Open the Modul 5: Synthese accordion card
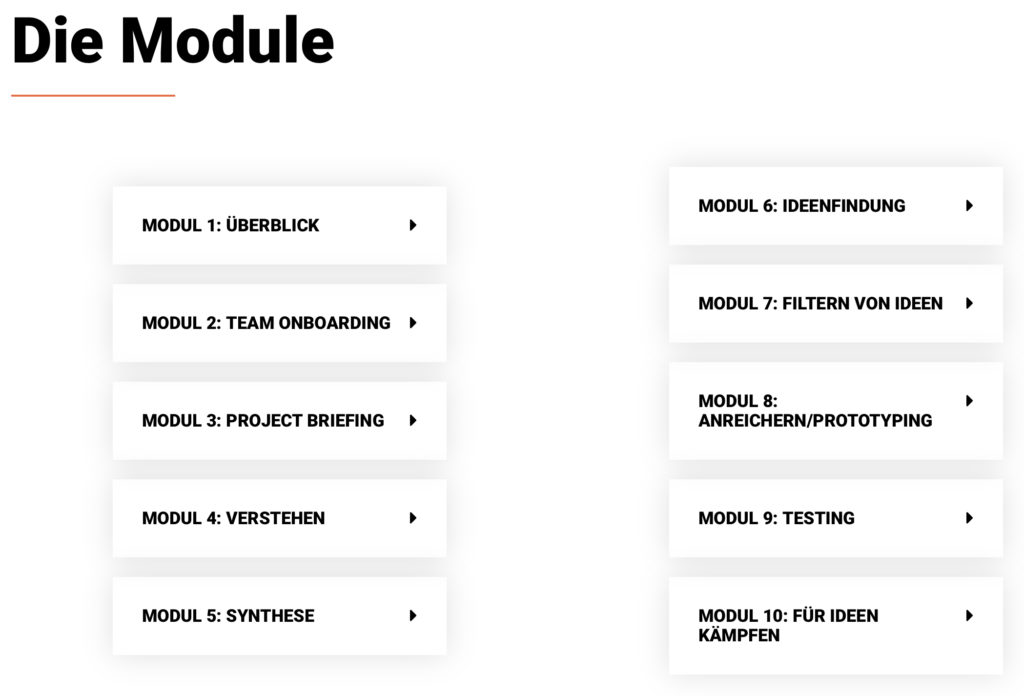The image size is (1024, 696). (280, 616)
